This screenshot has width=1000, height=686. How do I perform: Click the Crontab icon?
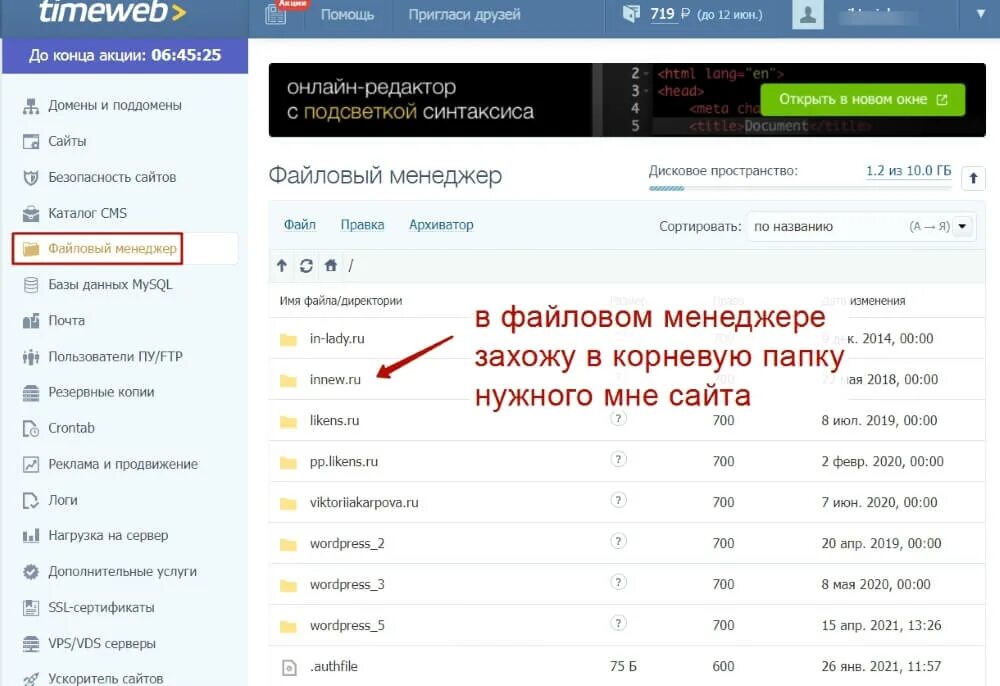31,428
